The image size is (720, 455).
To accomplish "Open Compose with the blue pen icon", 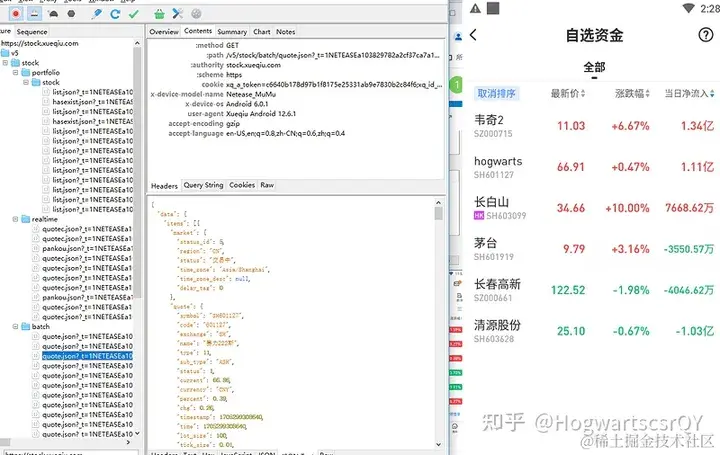I will (x=97, y=14).
